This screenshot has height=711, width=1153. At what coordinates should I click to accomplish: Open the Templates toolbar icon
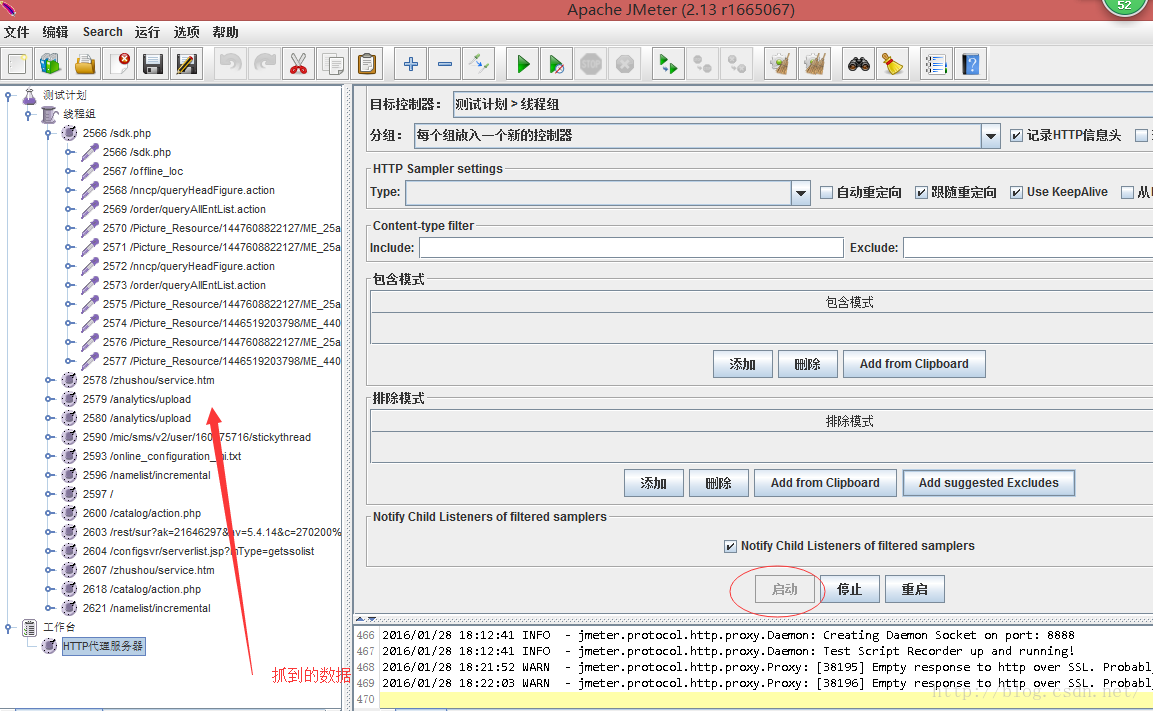(51, 65)
